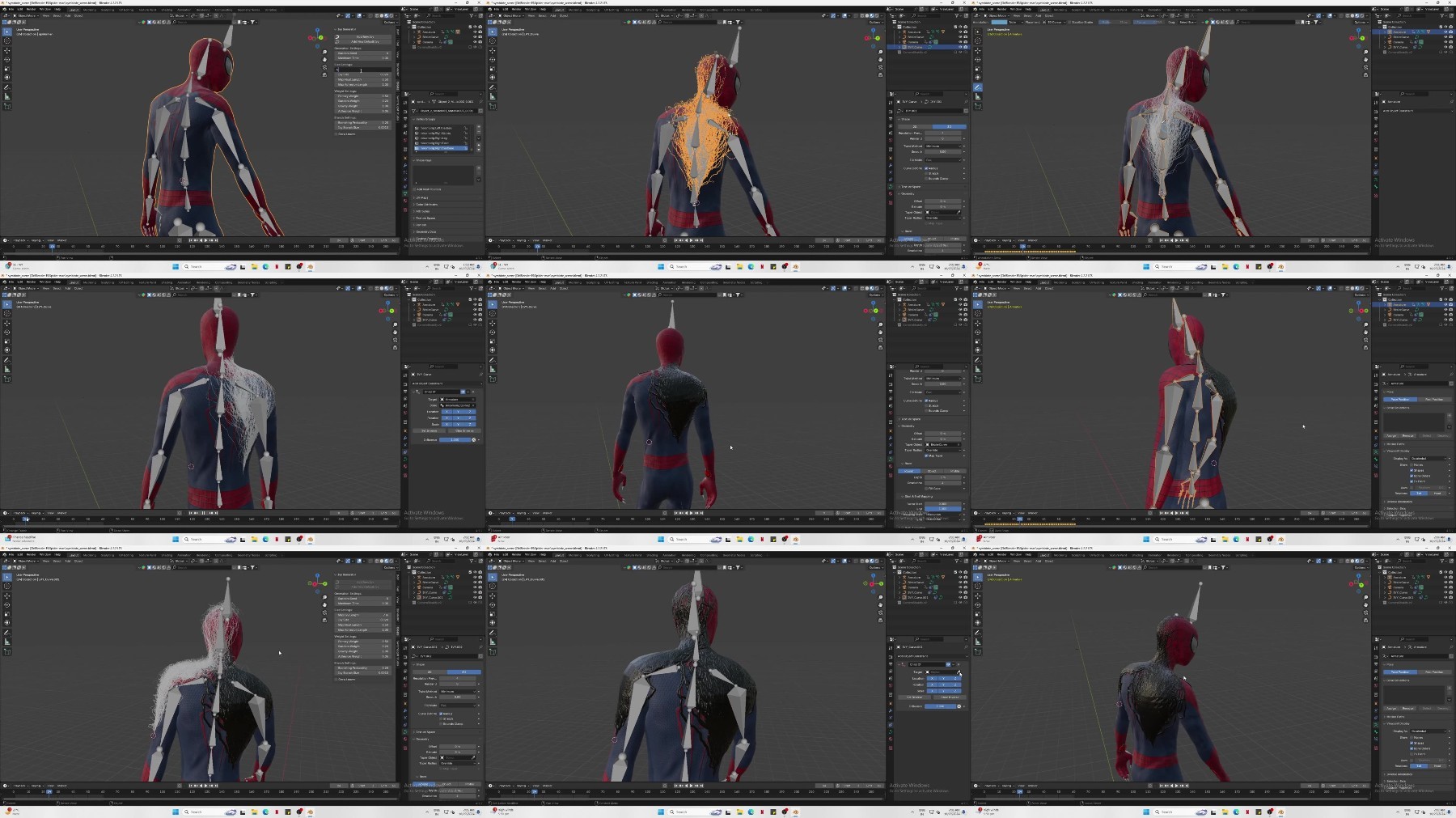1456x818 pixels.
Task: Select the Cursor tool in top-left Blender window
Action: coord(7,40)
